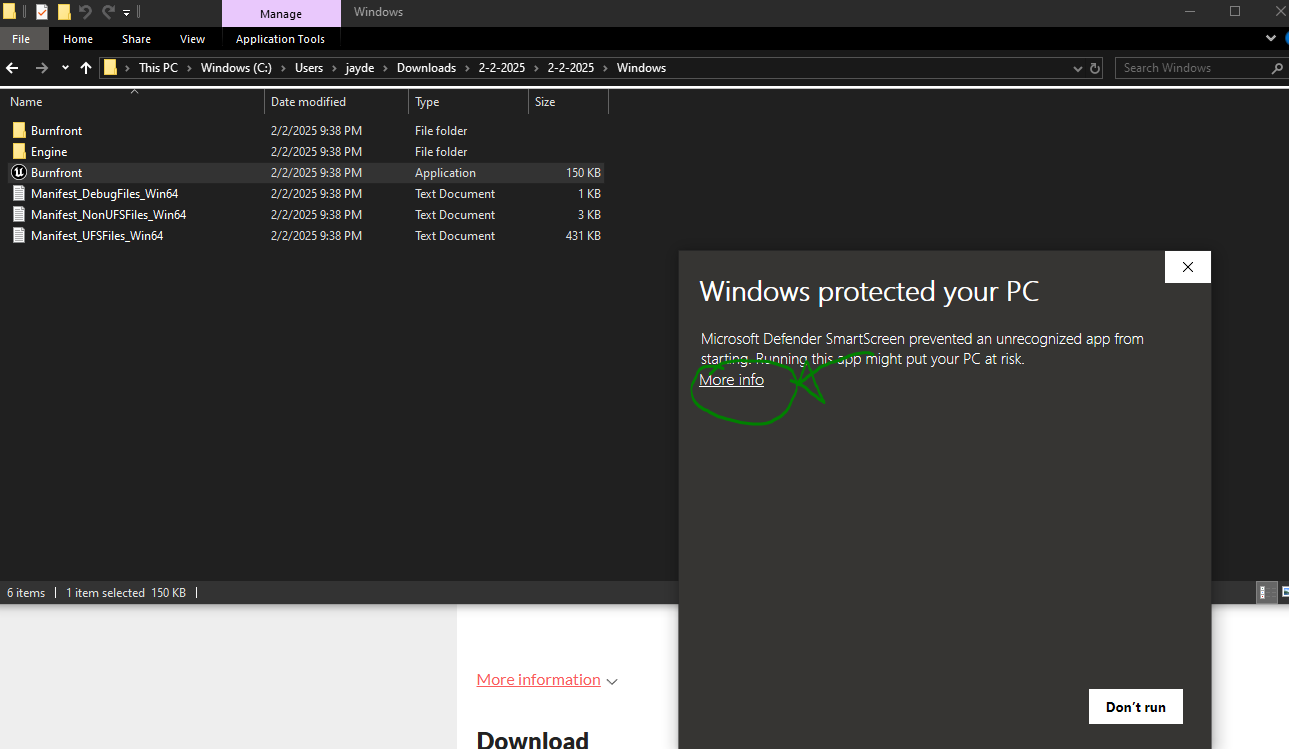
Task: Click the Manifest_NonUFSFiles_Win64 file icon
Action: pyautogui.click(x=19, y=215)
